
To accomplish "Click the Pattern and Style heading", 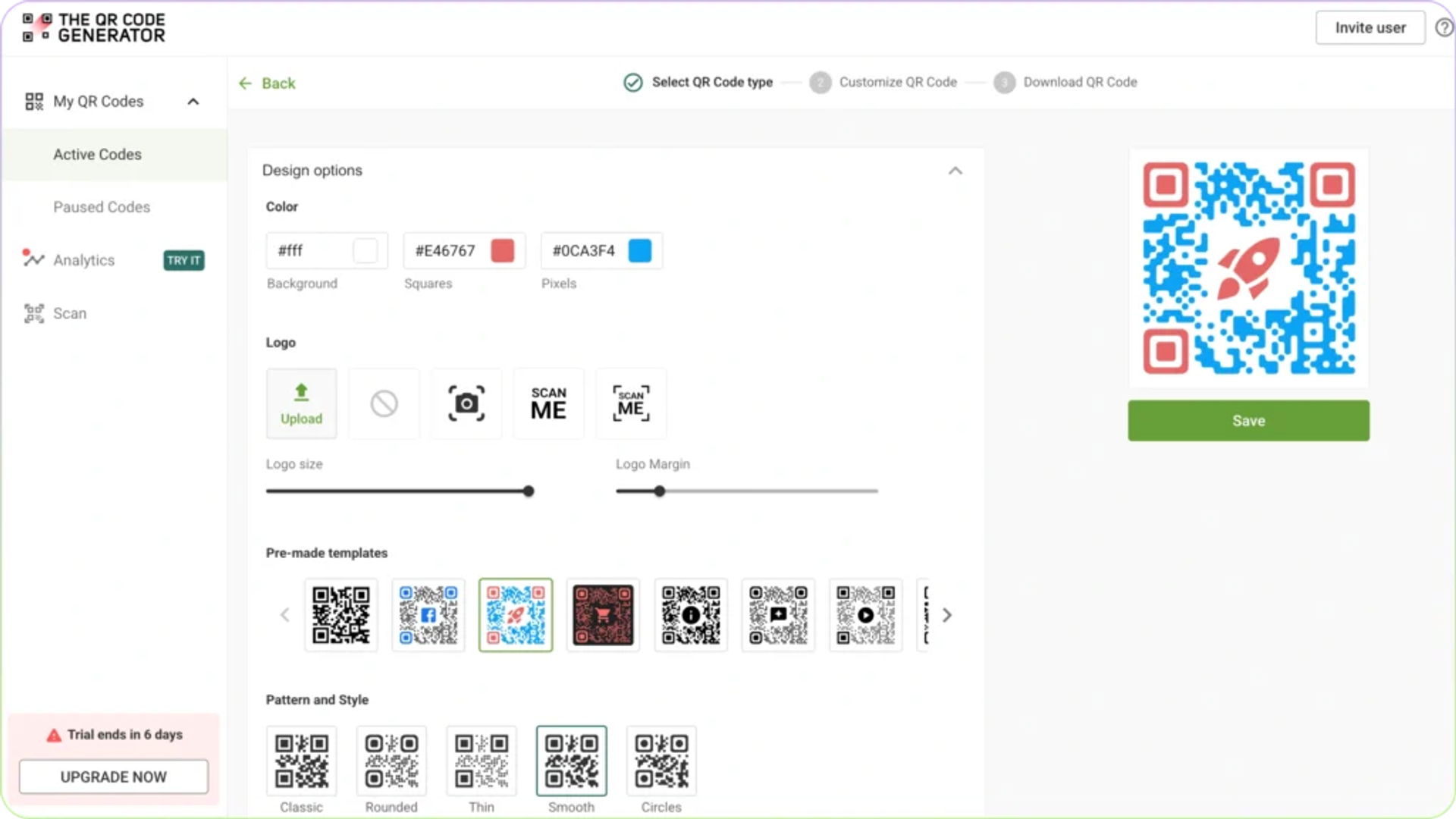I will 317,699.
